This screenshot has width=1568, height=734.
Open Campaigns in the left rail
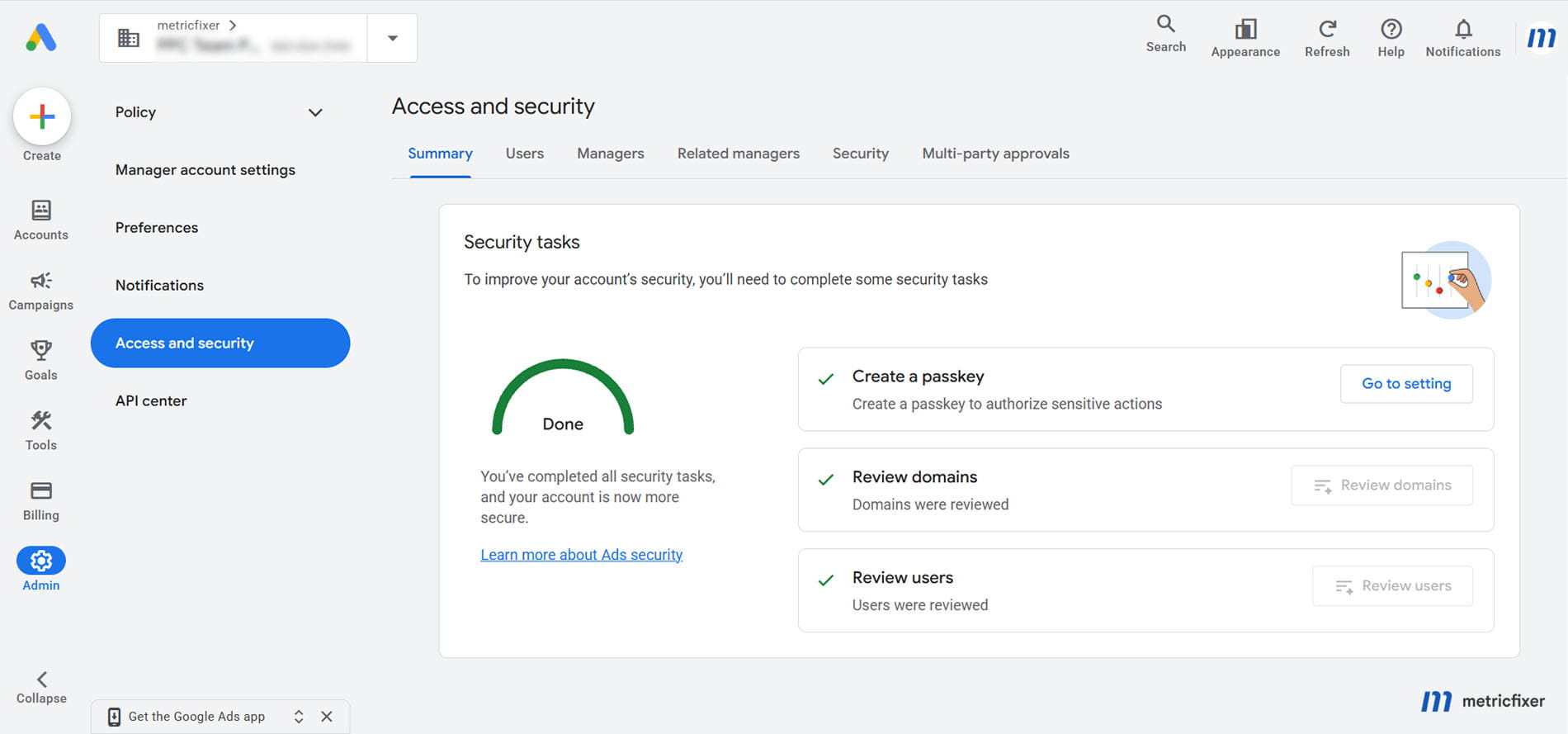tap(41, 291)
